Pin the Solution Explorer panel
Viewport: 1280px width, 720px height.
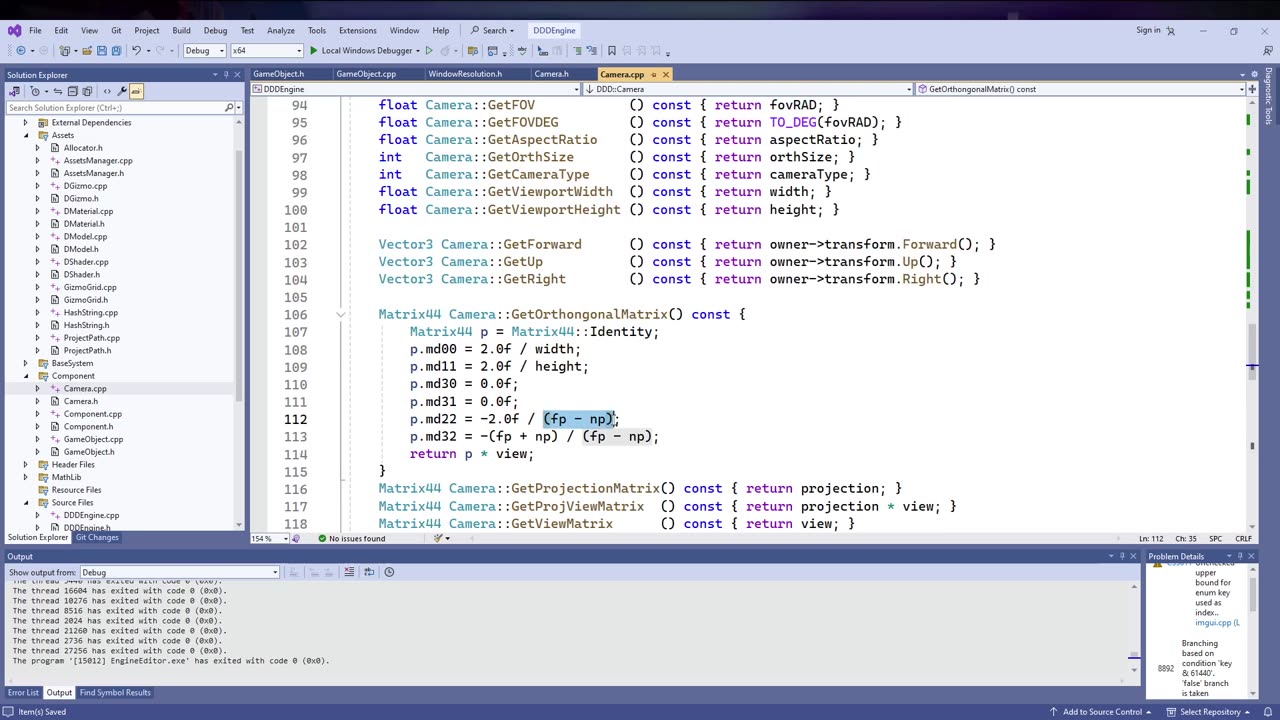[x=226, y=75]
